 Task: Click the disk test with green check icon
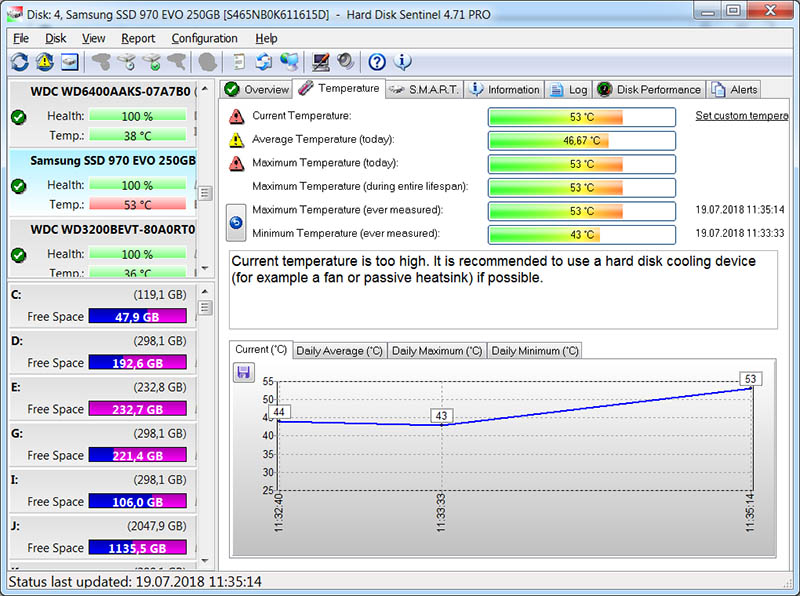click(x=152, y=62)
